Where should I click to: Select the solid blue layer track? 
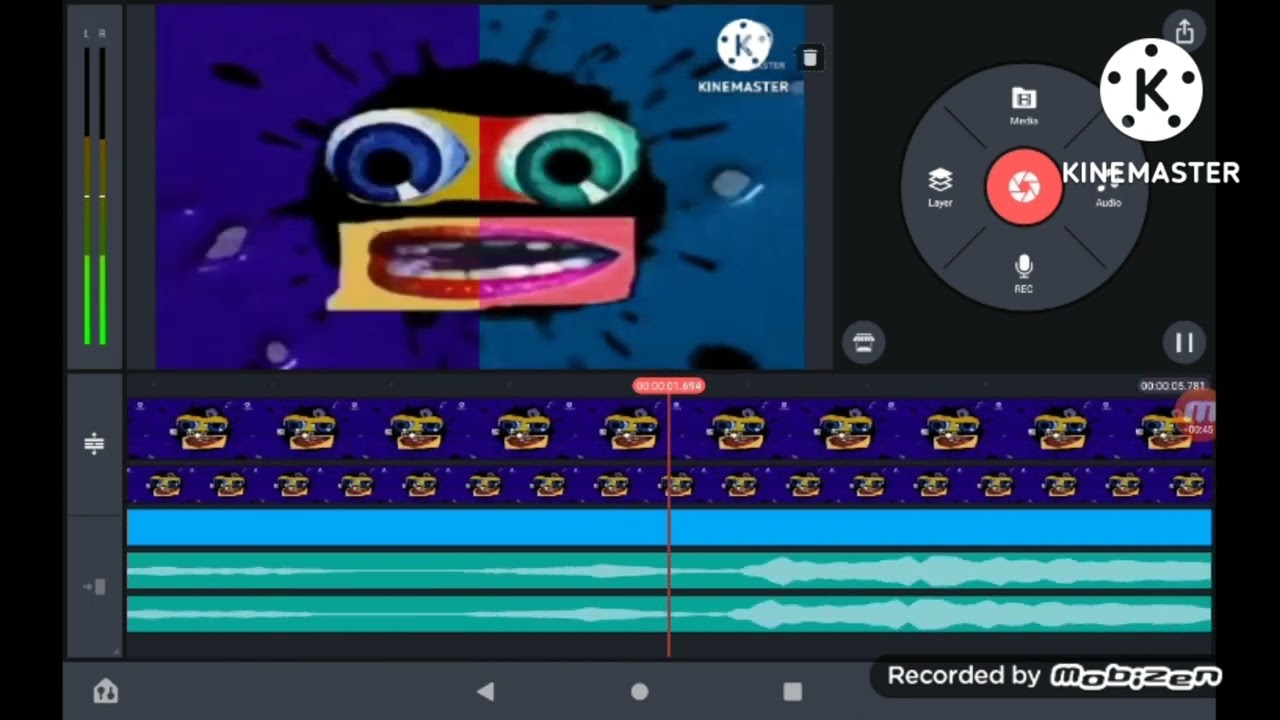point(669,527)
